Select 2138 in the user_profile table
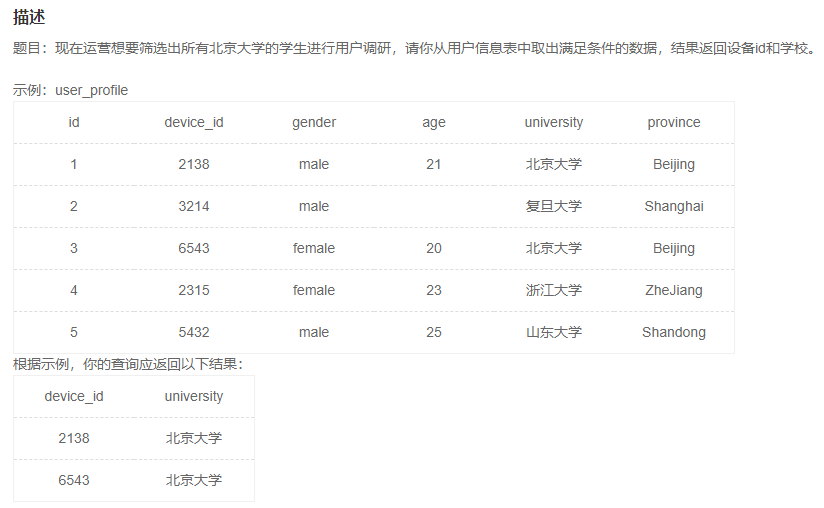 194,164
